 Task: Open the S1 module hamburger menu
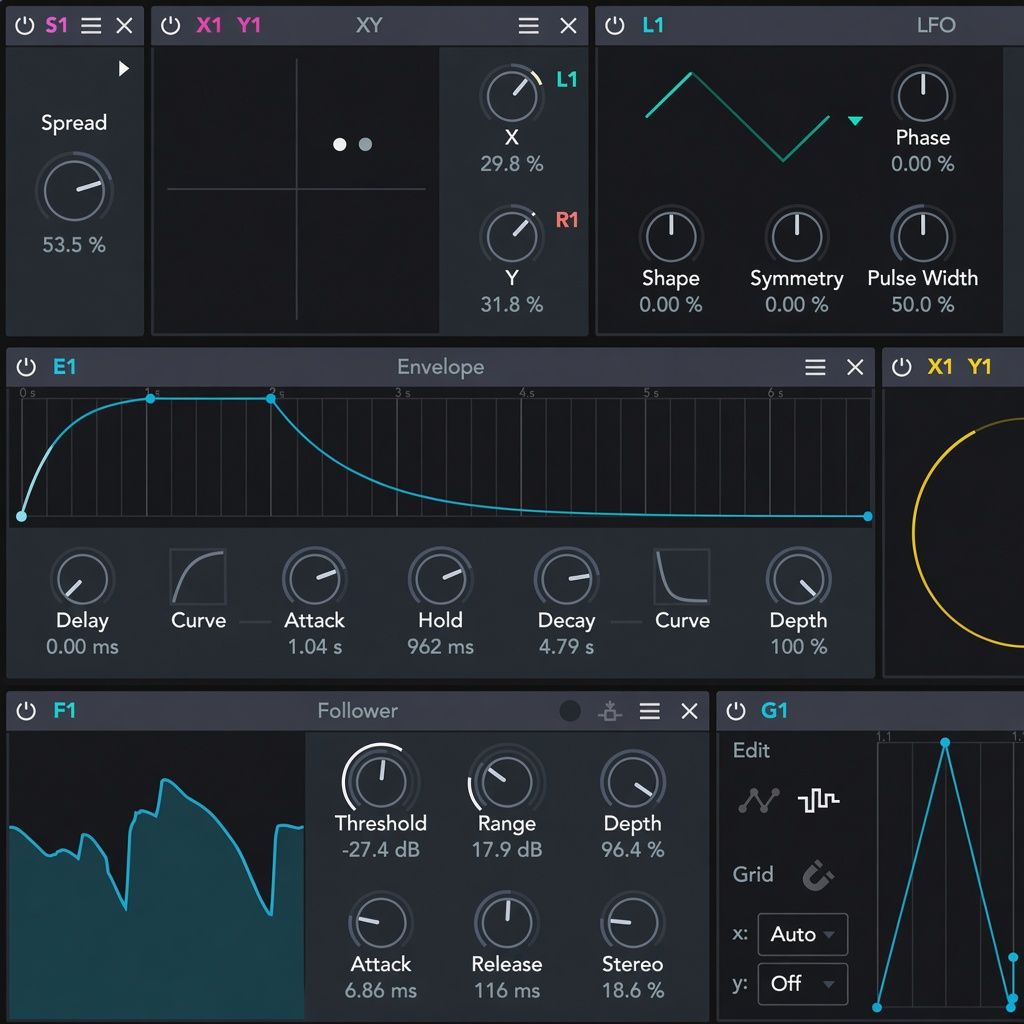point(91,25)
